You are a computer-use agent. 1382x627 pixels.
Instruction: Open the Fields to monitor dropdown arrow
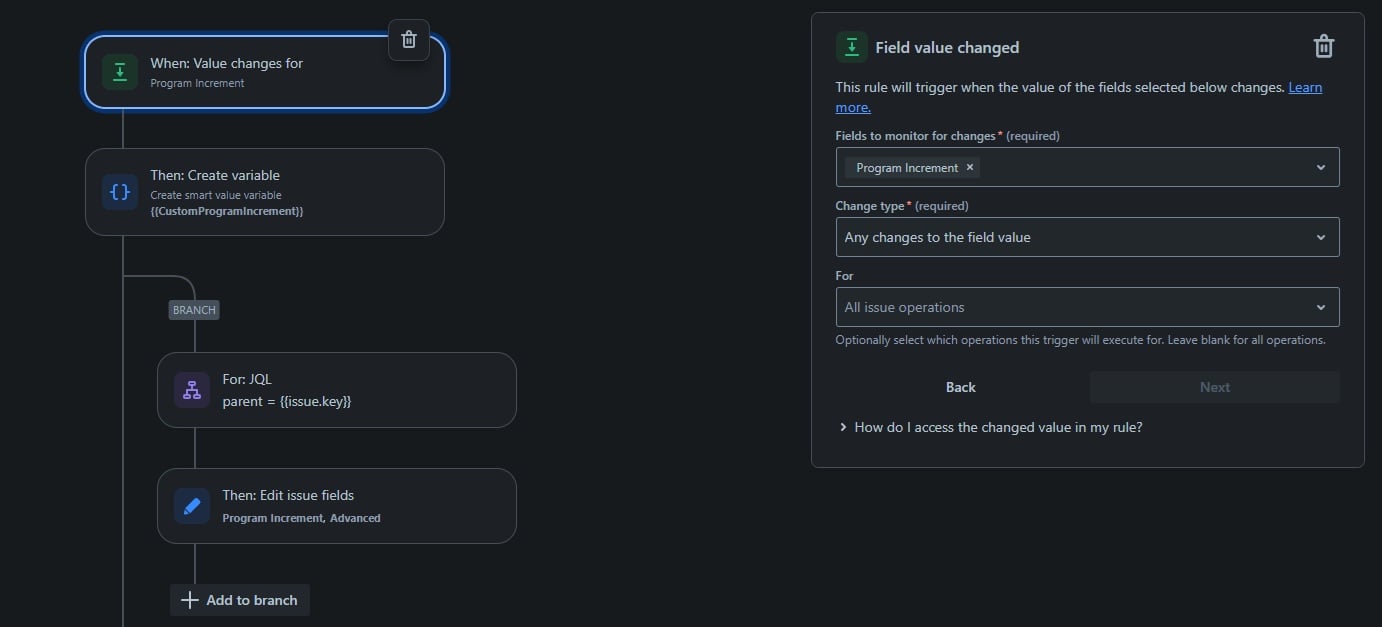(x=1321, y=167)
